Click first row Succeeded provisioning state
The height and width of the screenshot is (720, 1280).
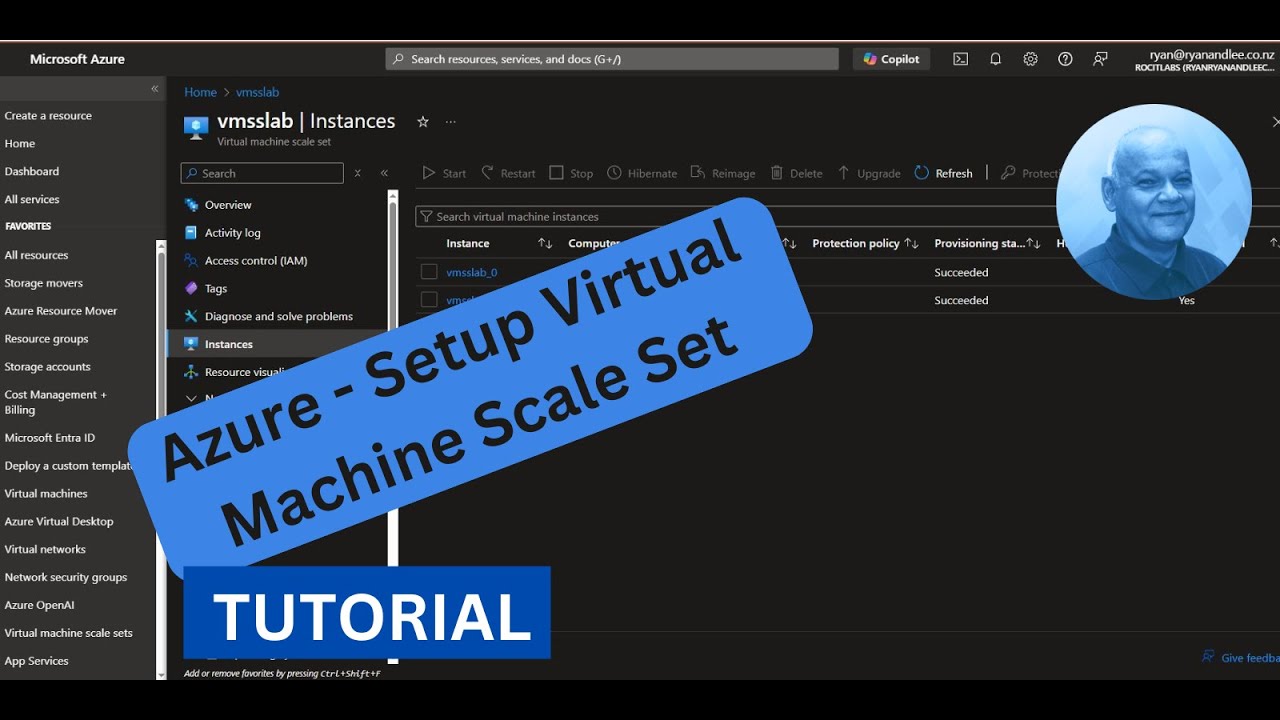tap(961, 272)
